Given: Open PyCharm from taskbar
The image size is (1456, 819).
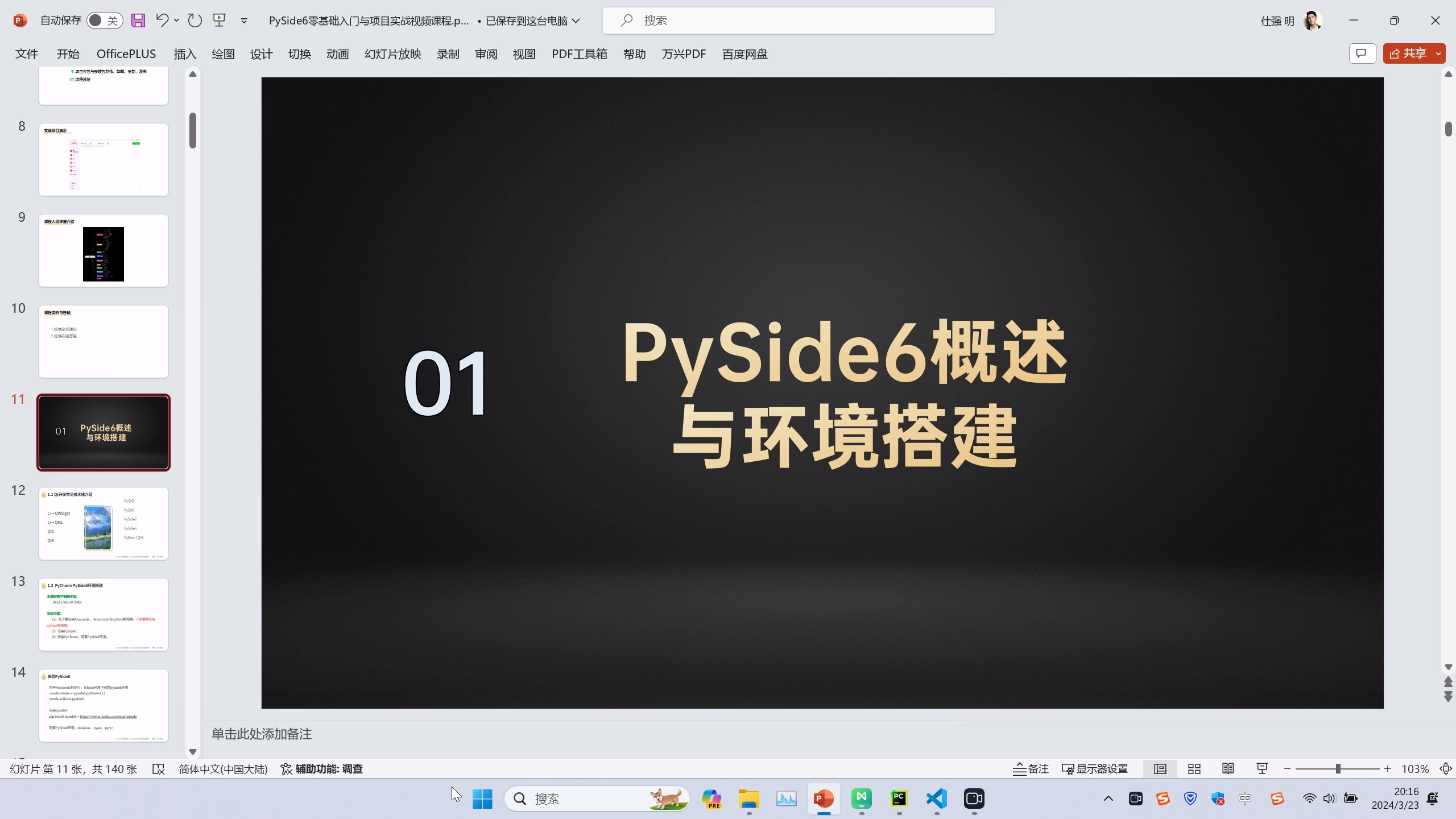Looking at the screenshot, I should tap(899, 799).
